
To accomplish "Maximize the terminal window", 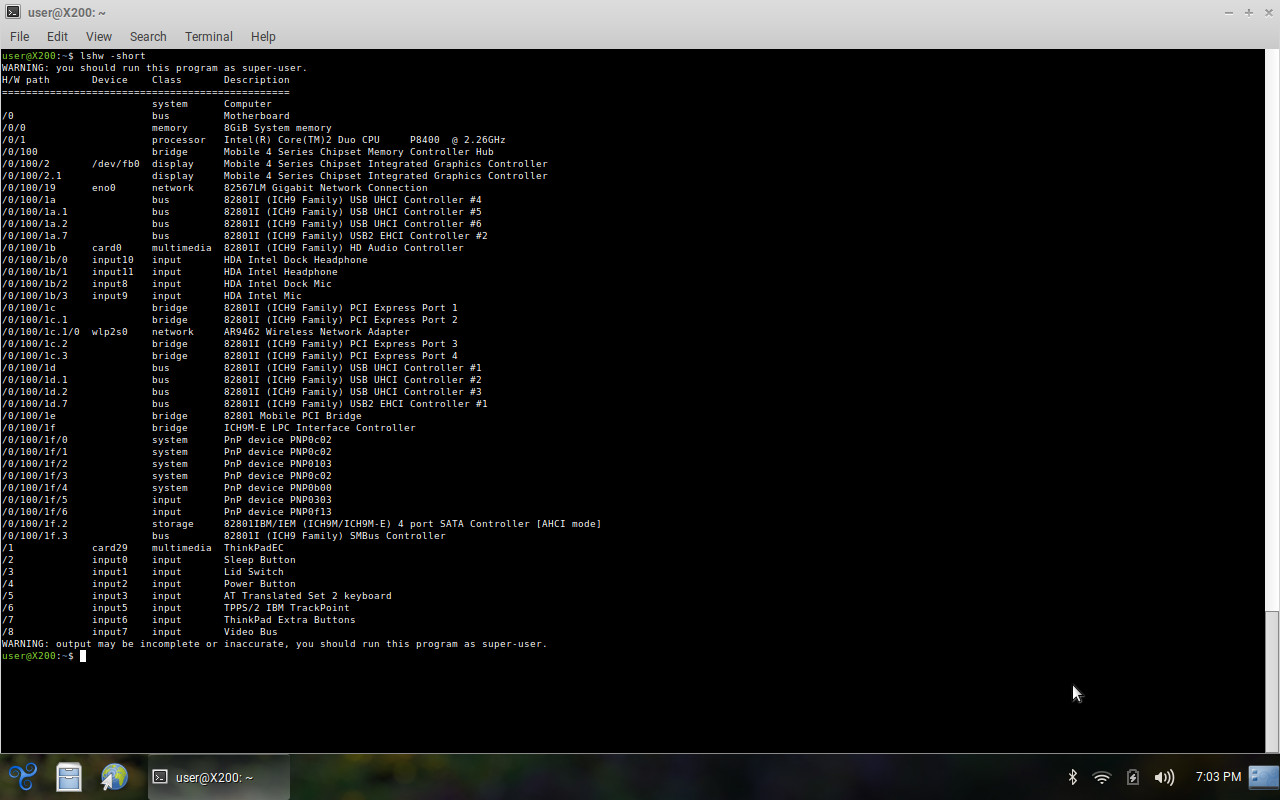I will tap(1248, 12).
